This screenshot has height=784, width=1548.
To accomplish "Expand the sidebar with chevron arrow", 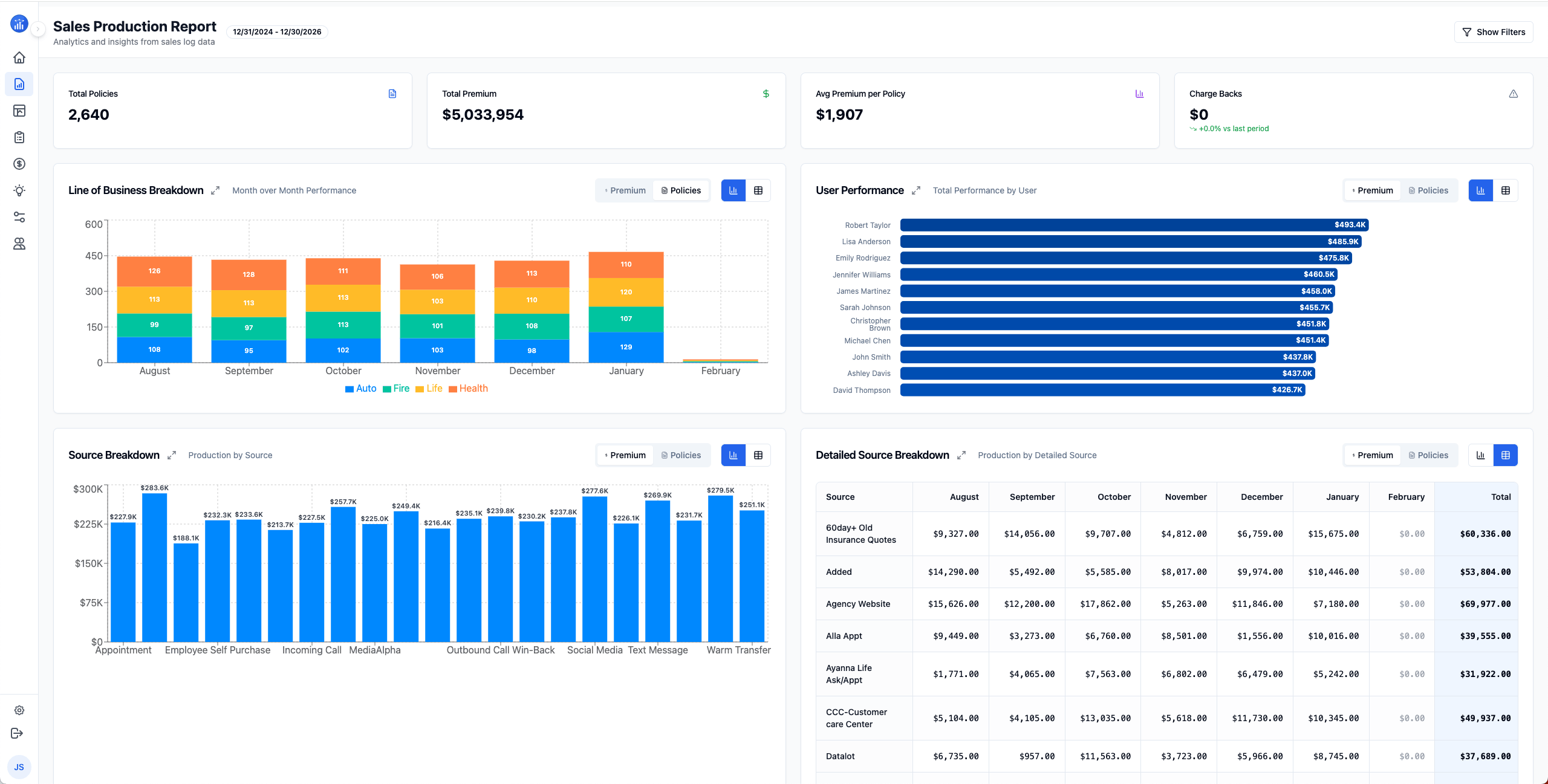I will [x=37, y=29].
